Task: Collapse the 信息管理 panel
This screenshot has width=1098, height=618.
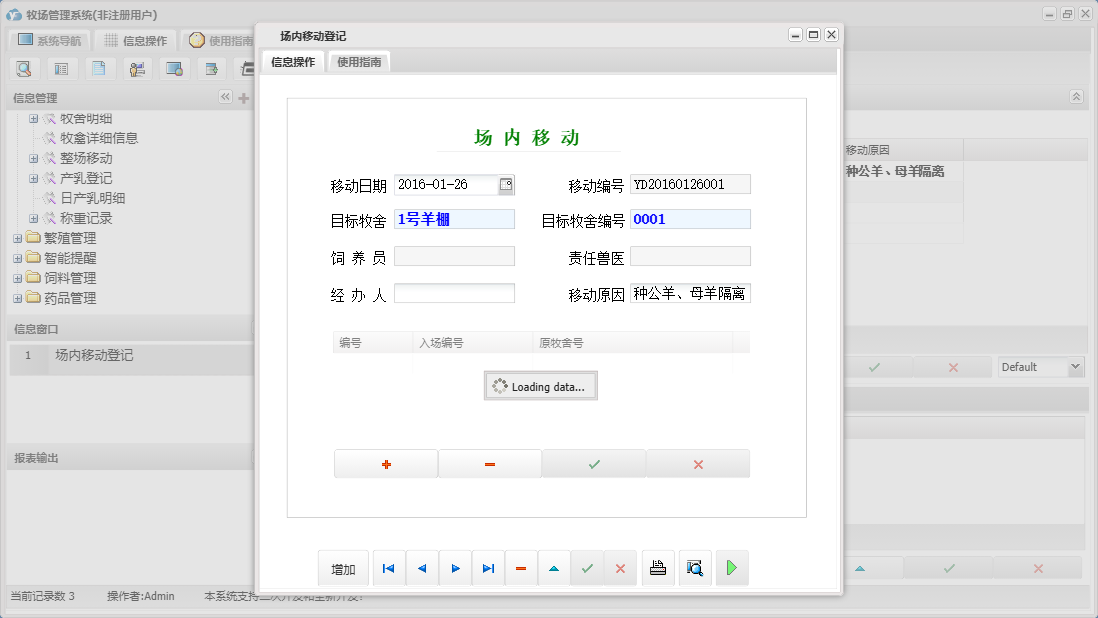Action: point(225,97)
